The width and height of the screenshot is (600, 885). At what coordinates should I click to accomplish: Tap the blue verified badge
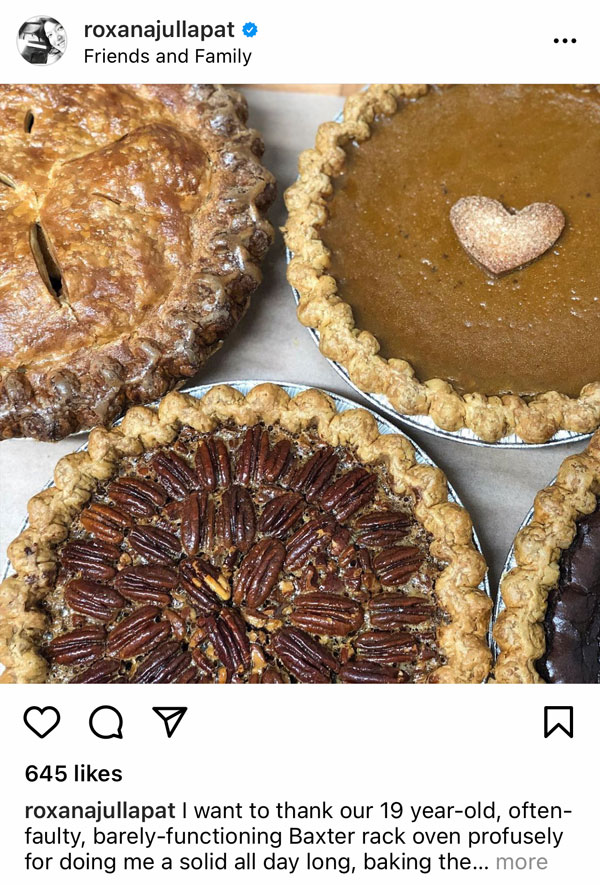point(249,29)
